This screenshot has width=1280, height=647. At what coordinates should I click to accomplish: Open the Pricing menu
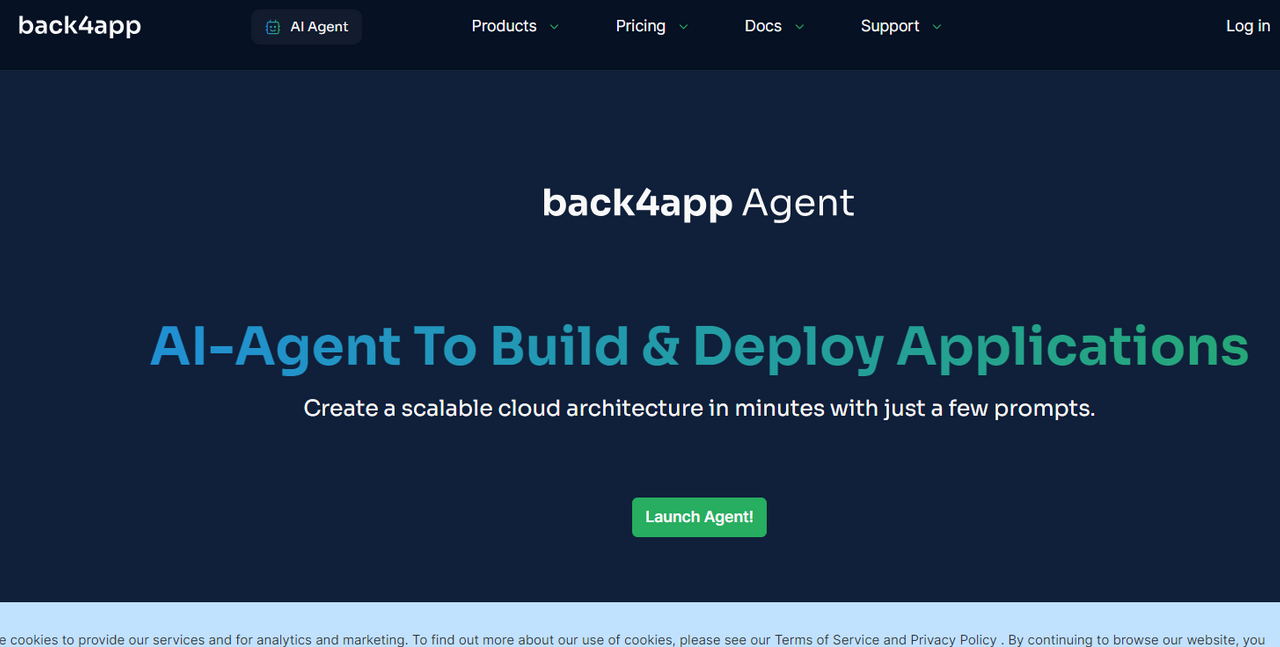pos(641,26)
